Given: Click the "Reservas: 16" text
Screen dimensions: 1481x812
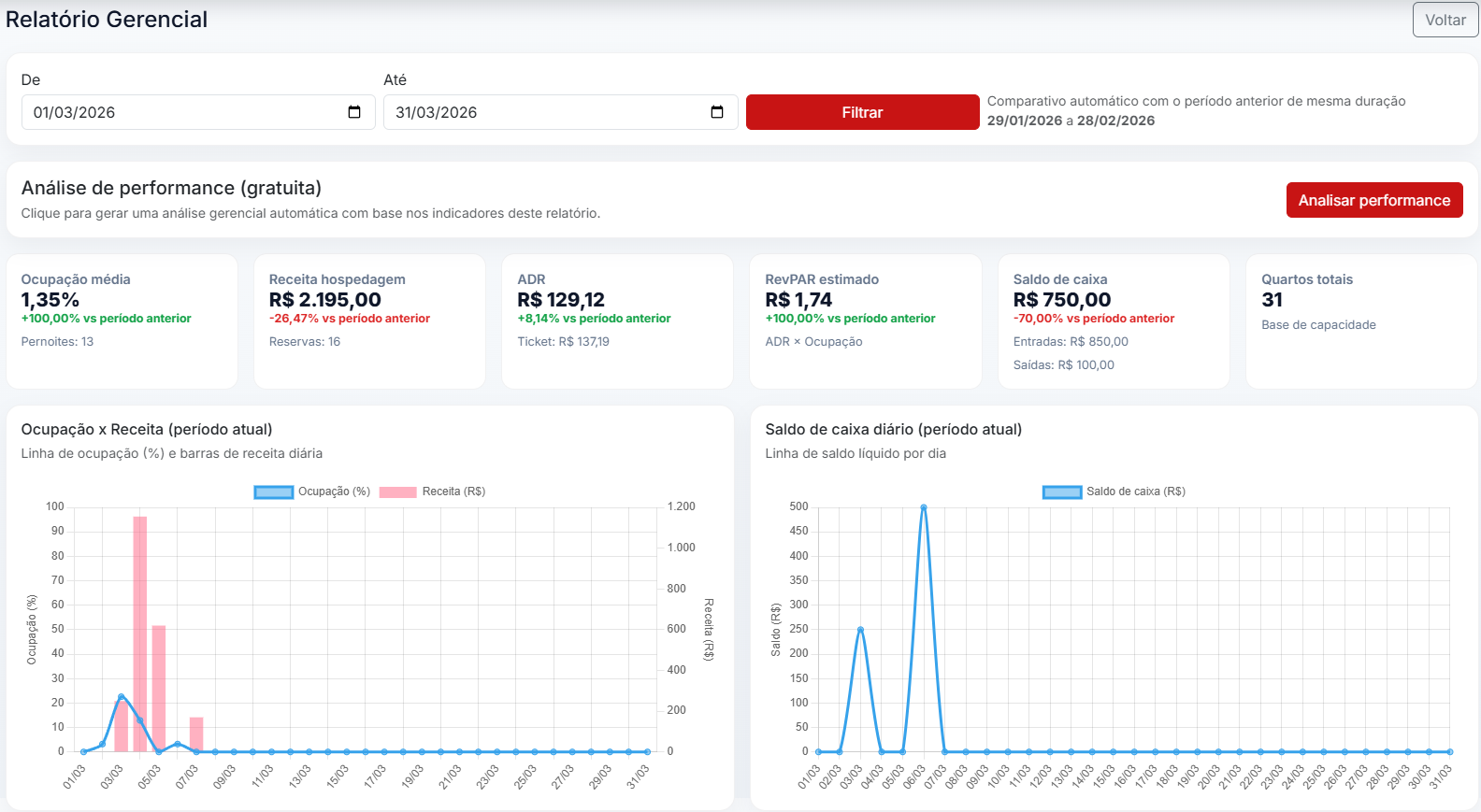Looking at the screenshot, I should [x=305, y=342].
